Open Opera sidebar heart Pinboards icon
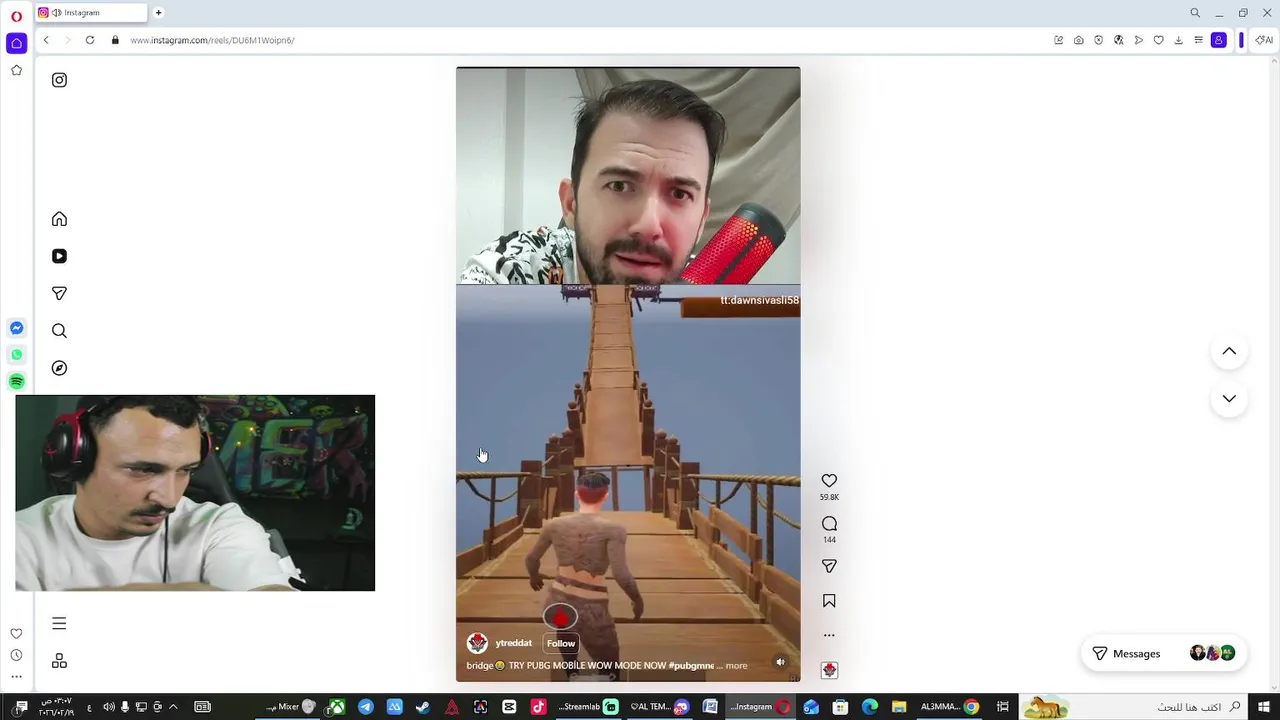 point(16,634)
